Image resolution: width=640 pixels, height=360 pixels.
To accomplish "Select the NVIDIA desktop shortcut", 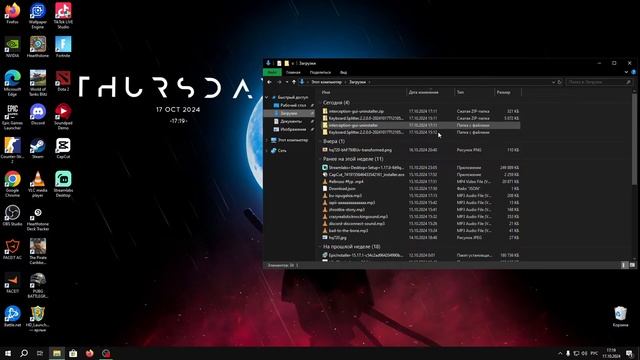I will coord(12,47).
